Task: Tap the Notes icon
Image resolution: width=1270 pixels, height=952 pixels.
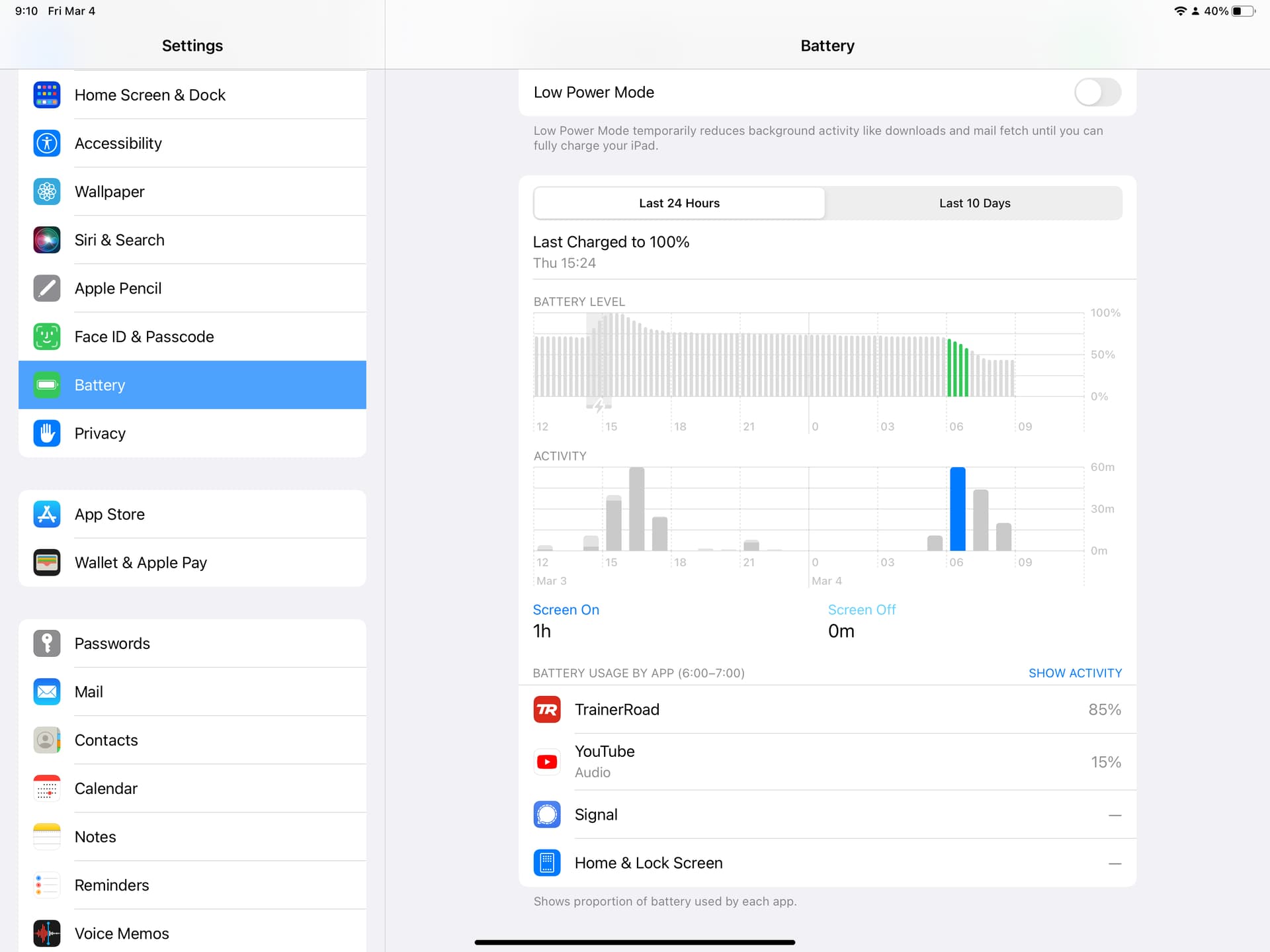Action: (47, 836)
